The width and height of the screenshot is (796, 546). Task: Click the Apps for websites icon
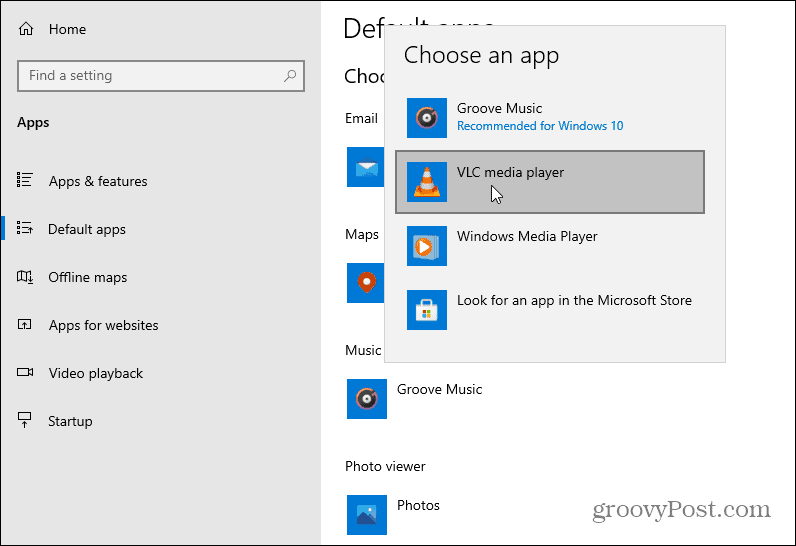pos(24,324)
